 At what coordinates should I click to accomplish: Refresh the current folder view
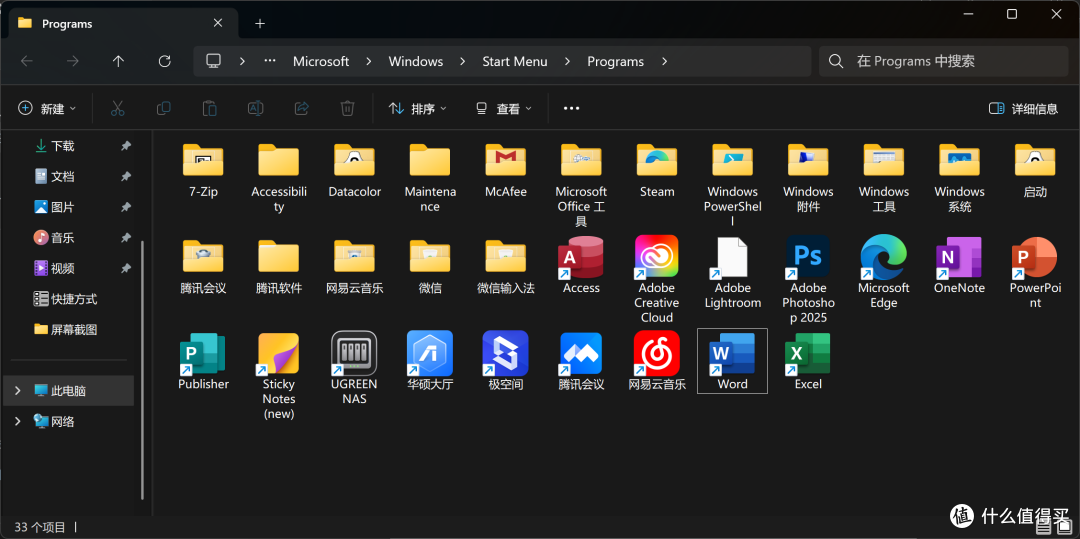point(164,61)
